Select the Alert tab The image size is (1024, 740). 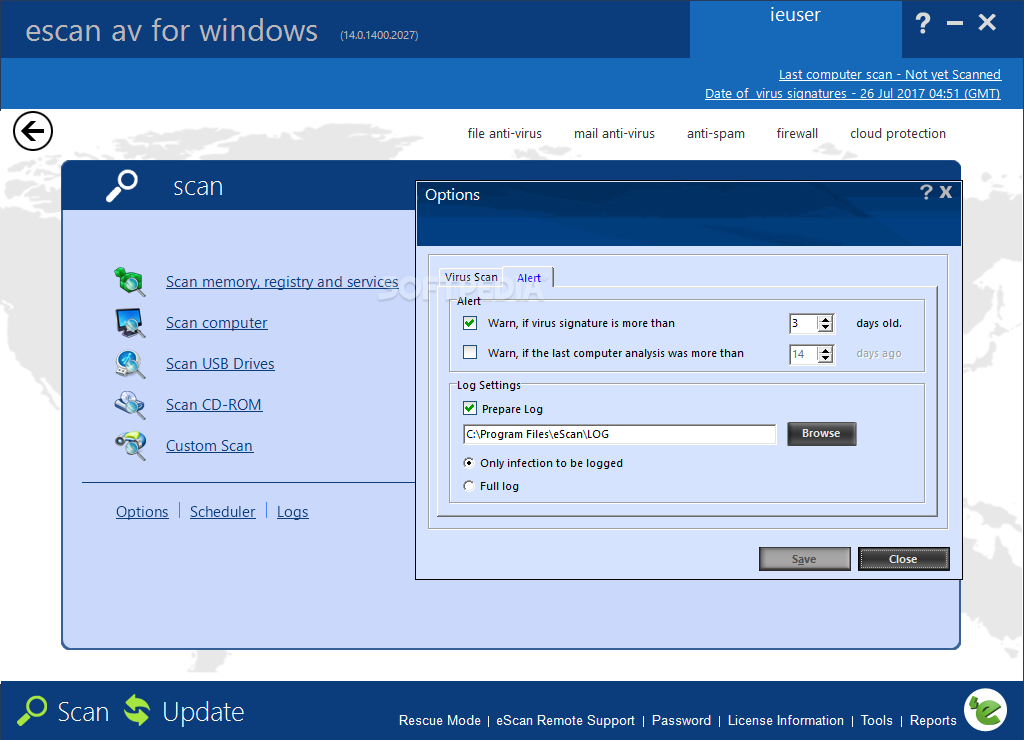tap(528, 277)
